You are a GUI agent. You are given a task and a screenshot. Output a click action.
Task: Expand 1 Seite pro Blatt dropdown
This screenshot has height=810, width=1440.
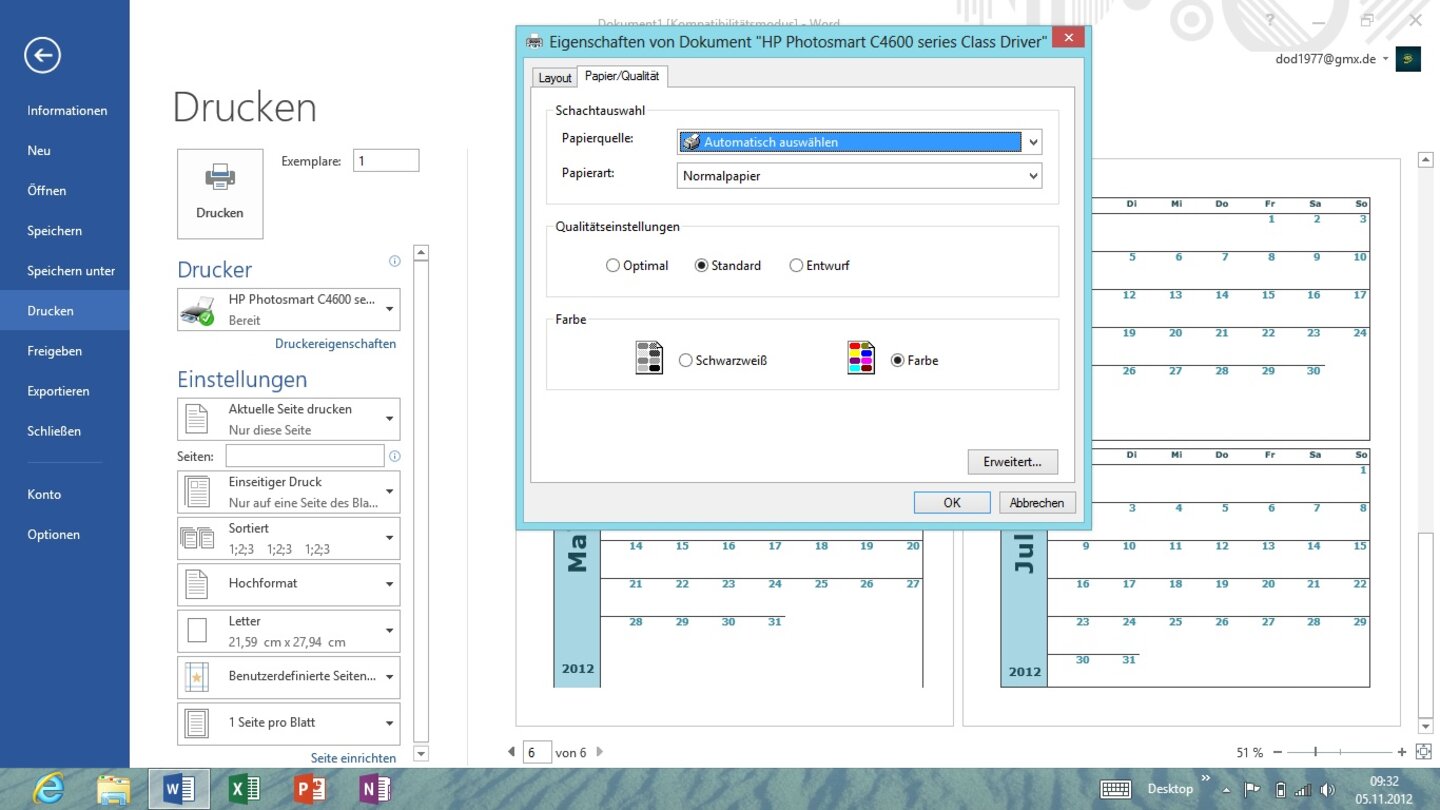click(289, 723)
